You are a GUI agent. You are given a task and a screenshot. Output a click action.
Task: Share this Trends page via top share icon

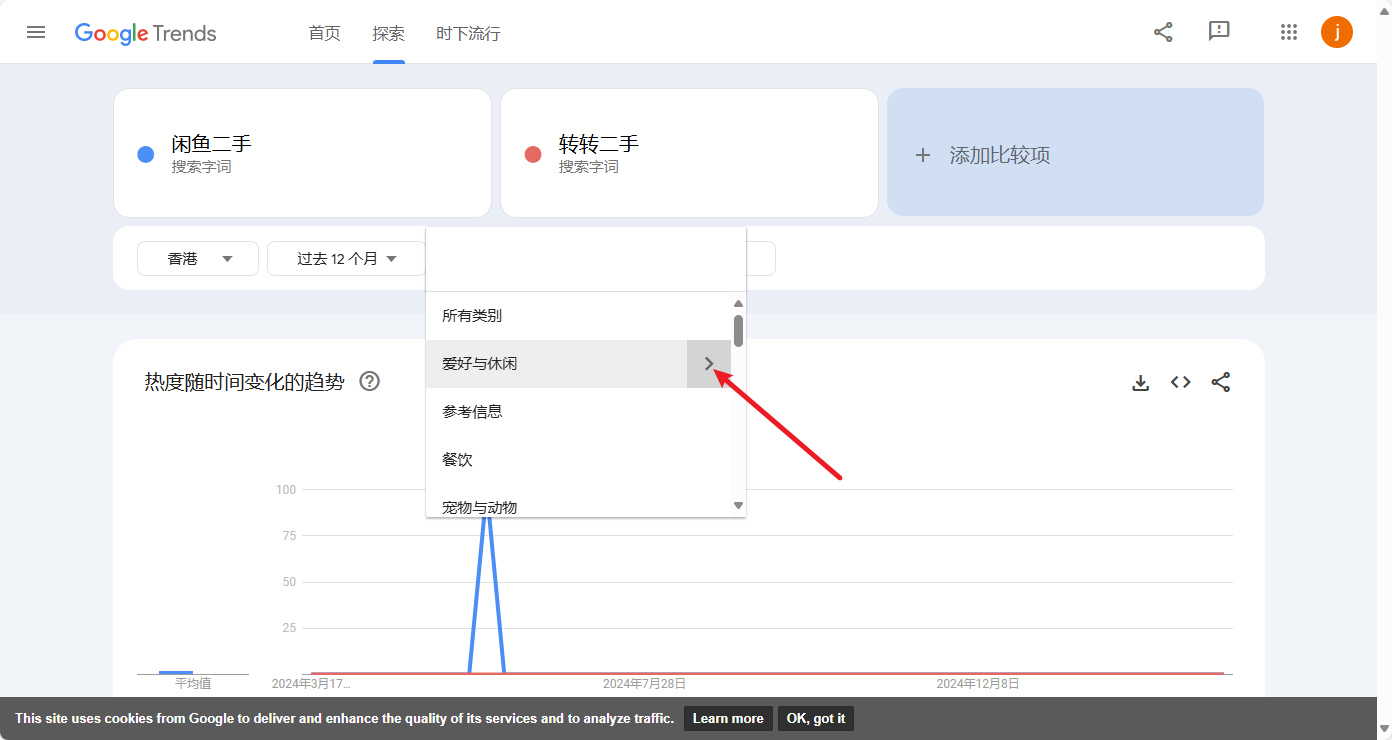[x=1163, y=32]
